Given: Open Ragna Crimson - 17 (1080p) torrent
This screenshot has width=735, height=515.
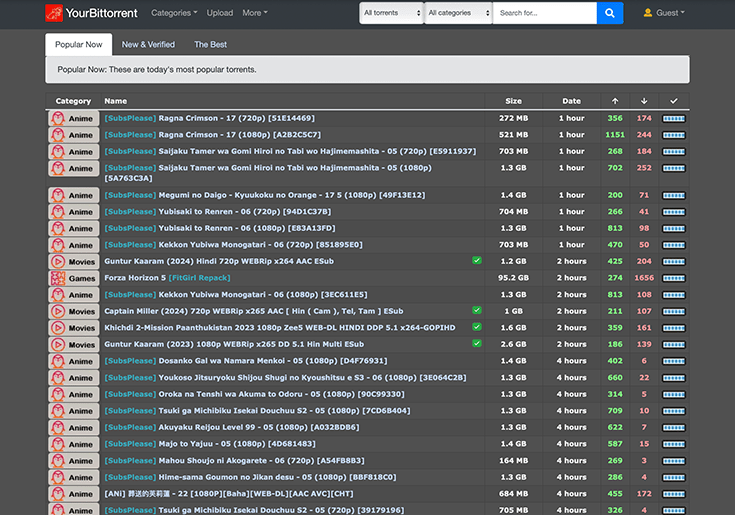Looking at the screenshot, I should (212, 135).
